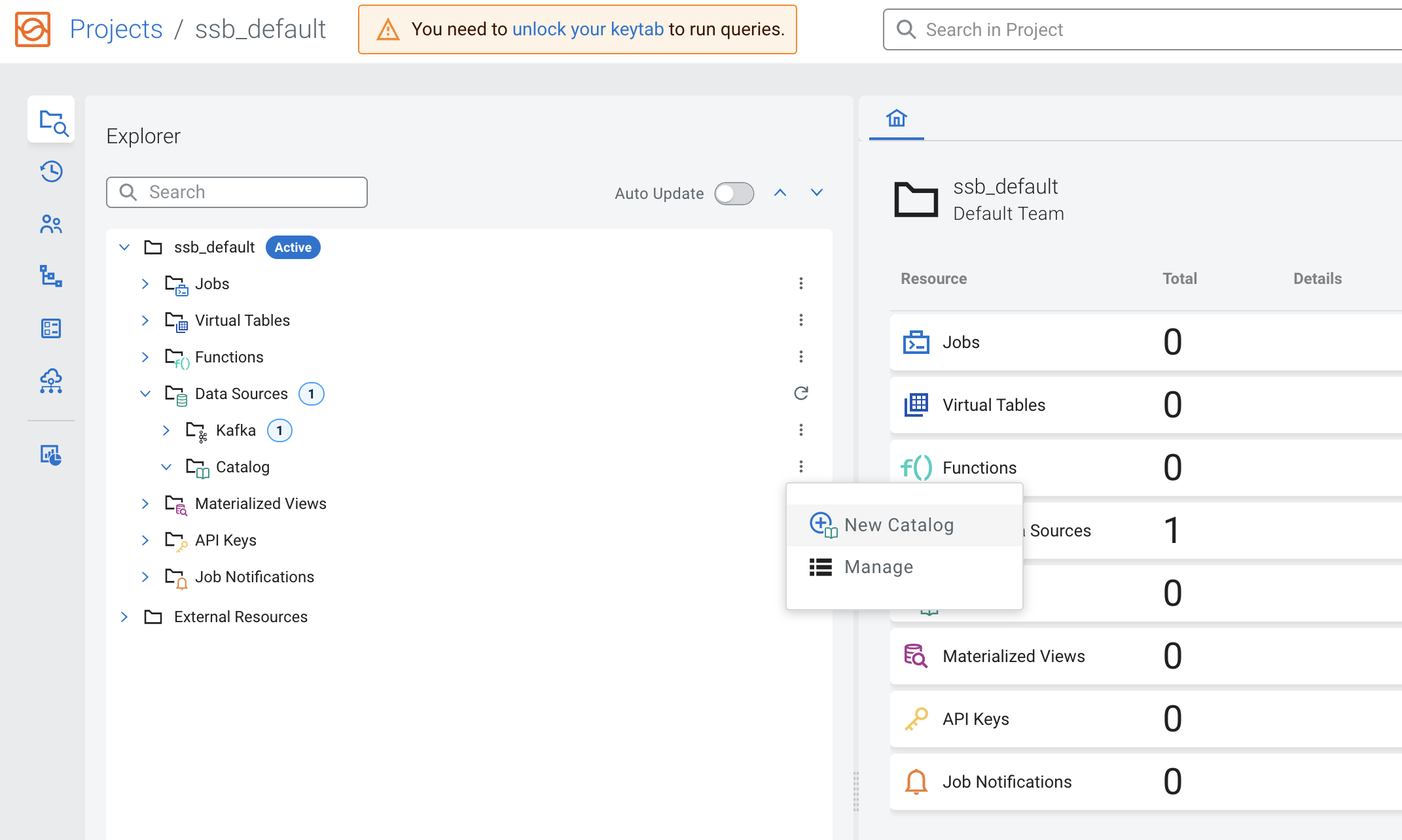Open the Explorer sidebar icon
This screenshot has width=1402, height=840.
52,121
